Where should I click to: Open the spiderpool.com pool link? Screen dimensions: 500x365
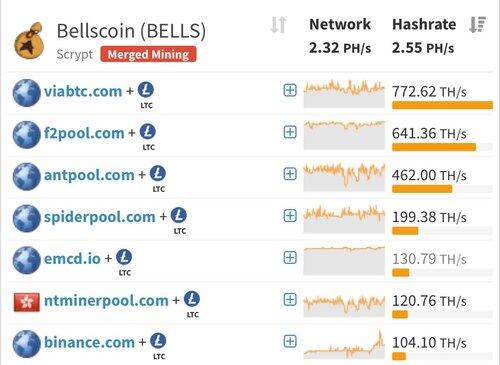(x=100, y=217)
